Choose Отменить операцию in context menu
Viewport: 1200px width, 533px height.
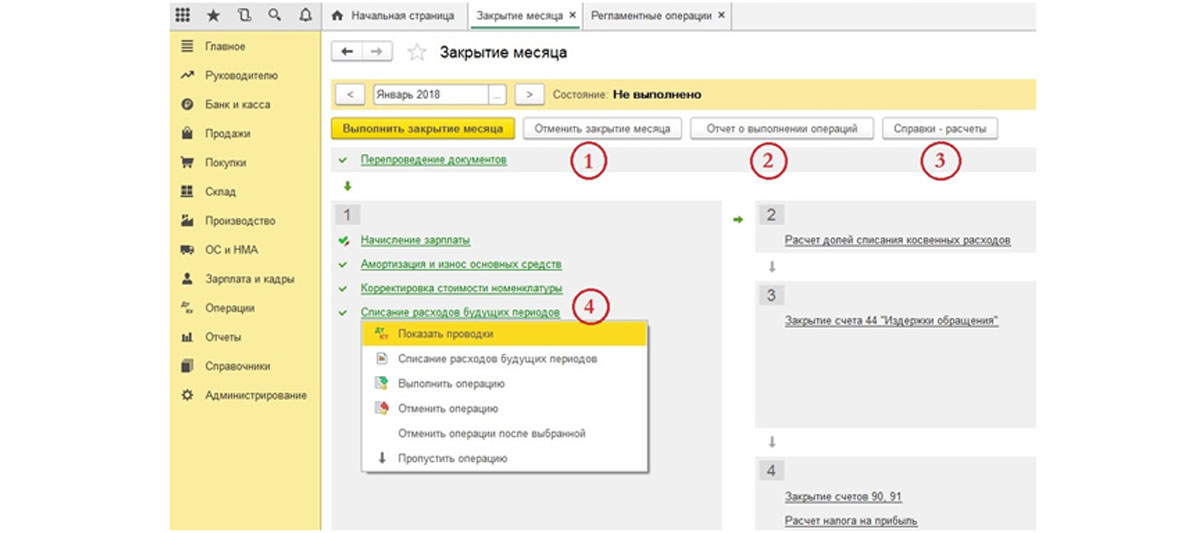pos(505,409)
